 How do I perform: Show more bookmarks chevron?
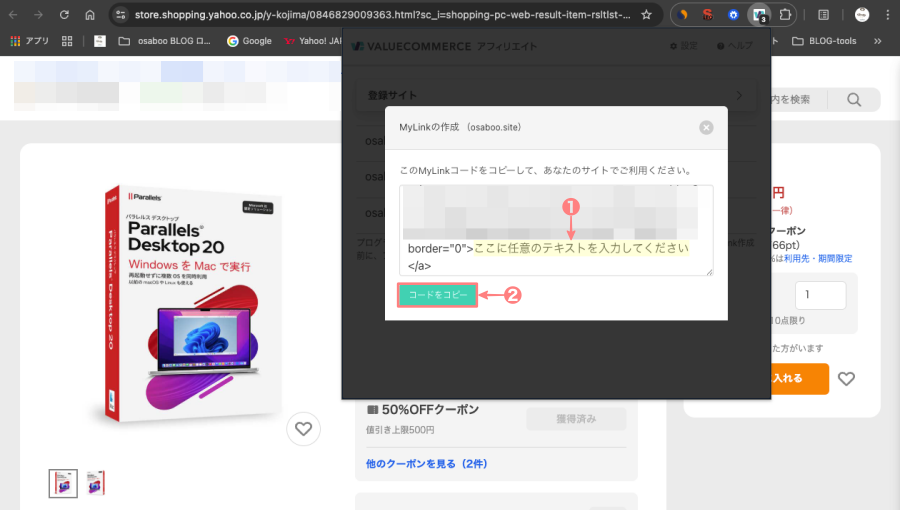(877, 41)
